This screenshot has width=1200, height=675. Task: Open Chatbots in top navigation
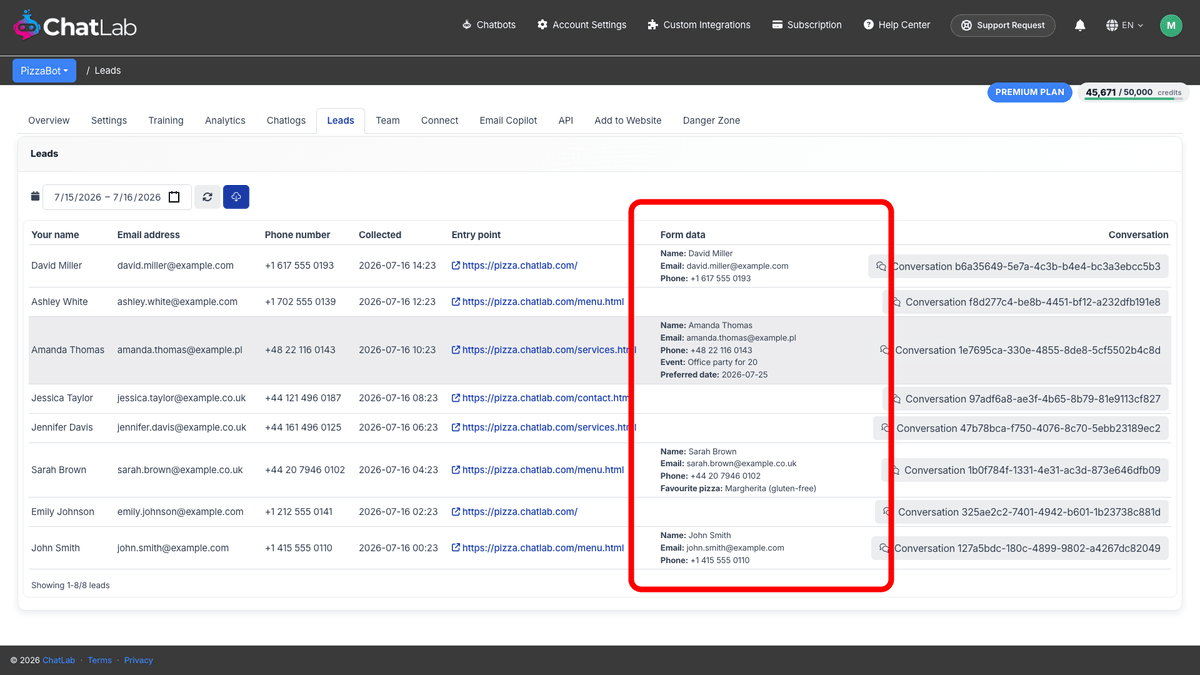pyautogui.click(x=489, y=25)
